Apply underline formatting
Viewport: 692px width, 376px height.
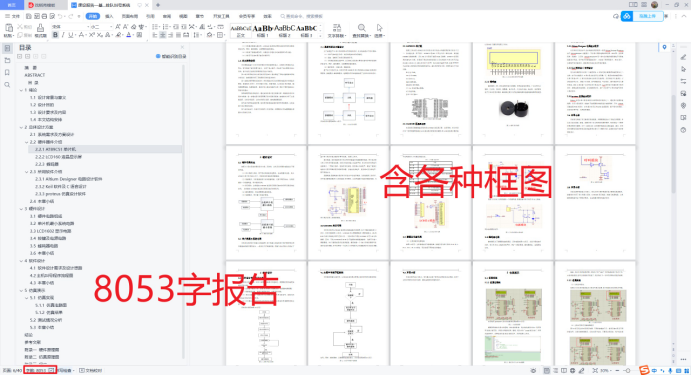71,35
